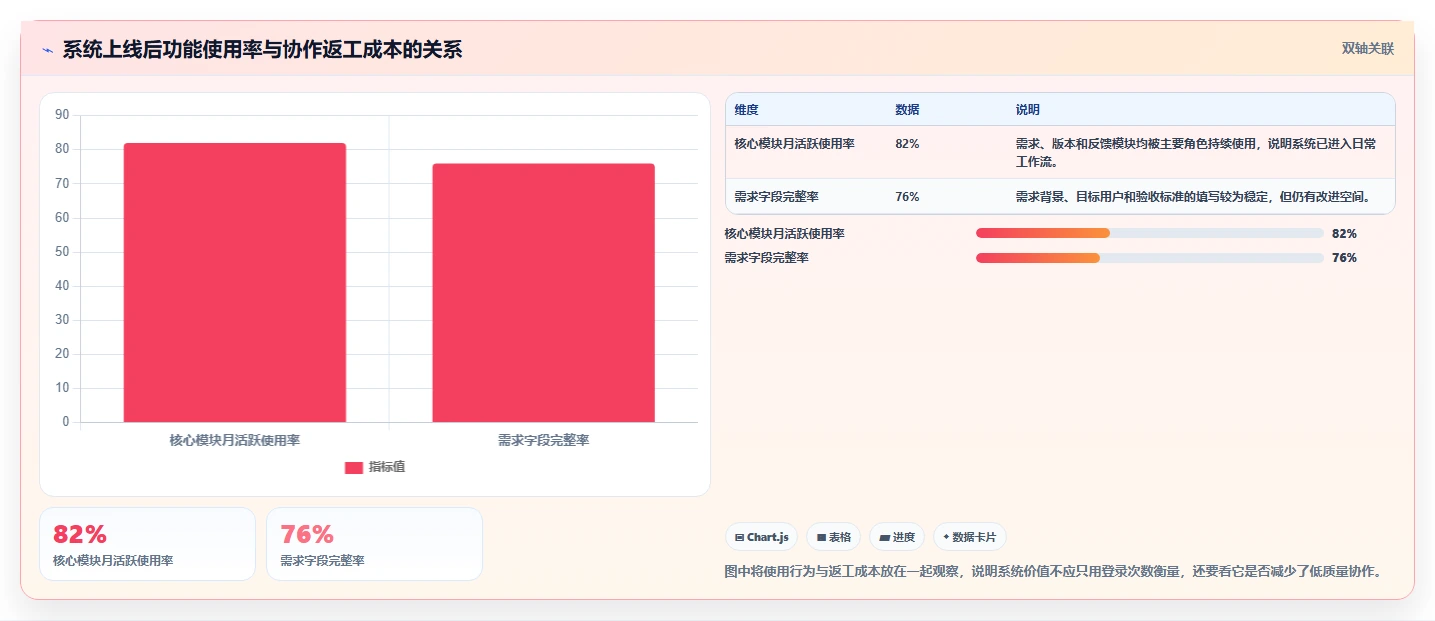The width and height of the screenshot is (1435, 621).
Task: Click the 76% table cell
Action: pos(907,197)
